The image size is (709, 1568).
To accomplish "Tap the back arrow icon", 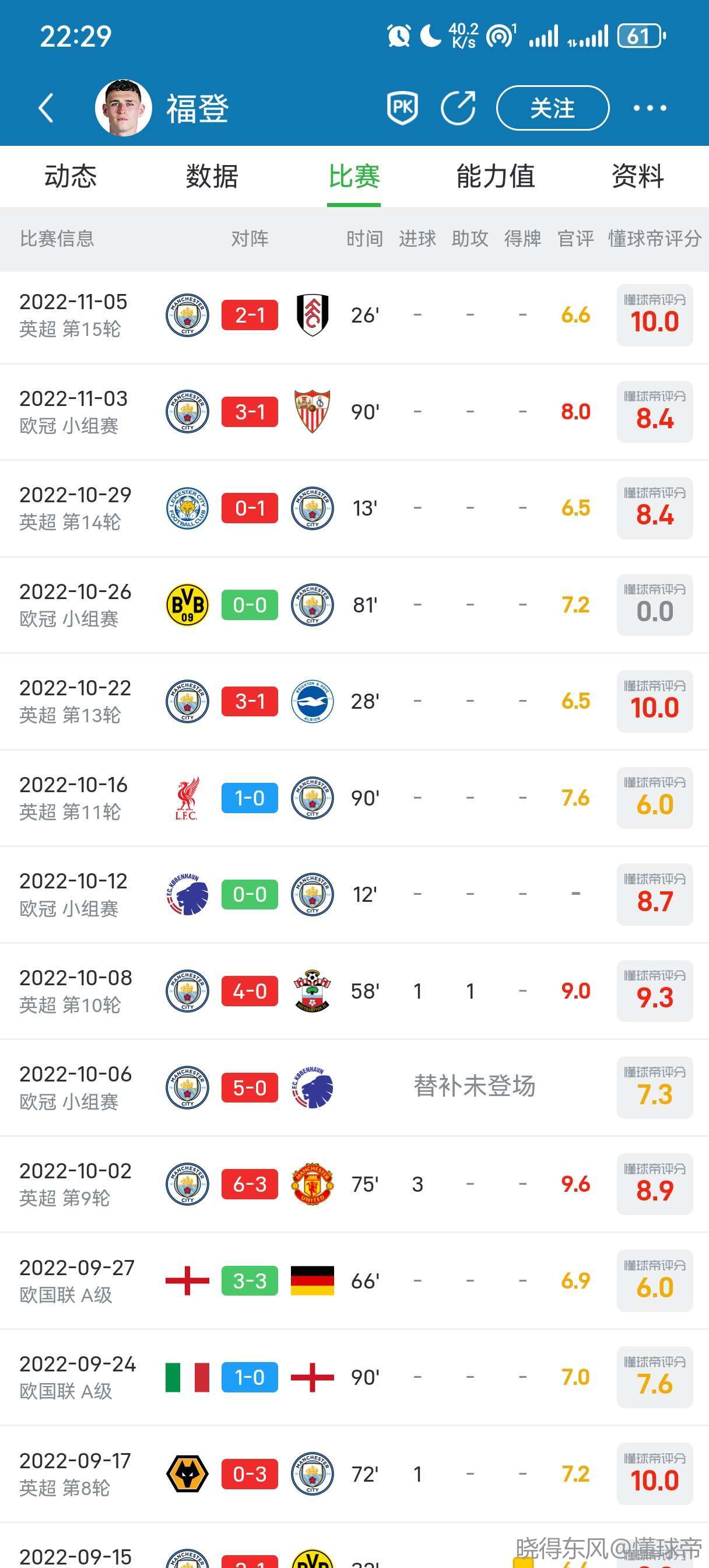I will coord(46,108).
